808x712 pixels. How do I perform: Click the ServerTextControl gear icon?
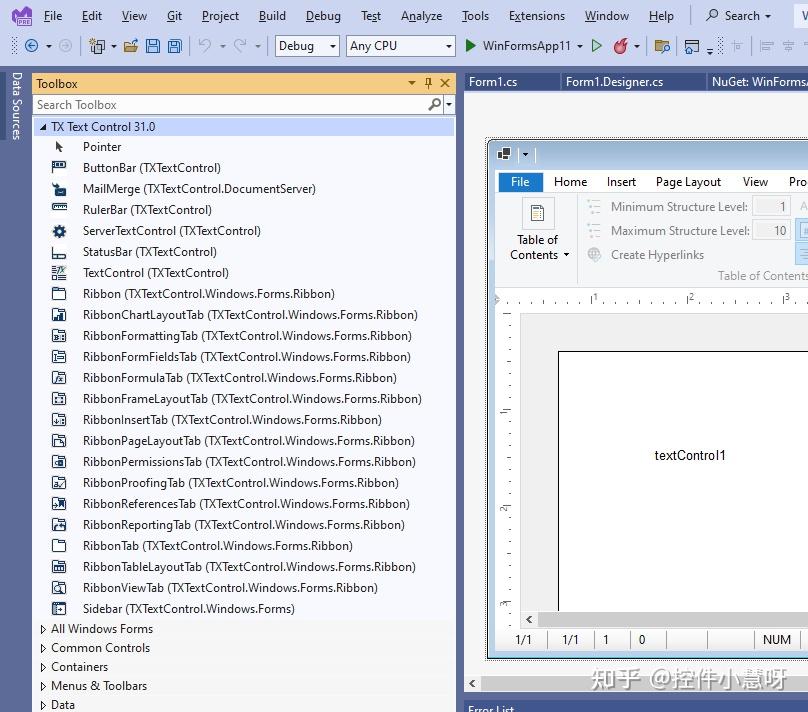tap(61, 231)
